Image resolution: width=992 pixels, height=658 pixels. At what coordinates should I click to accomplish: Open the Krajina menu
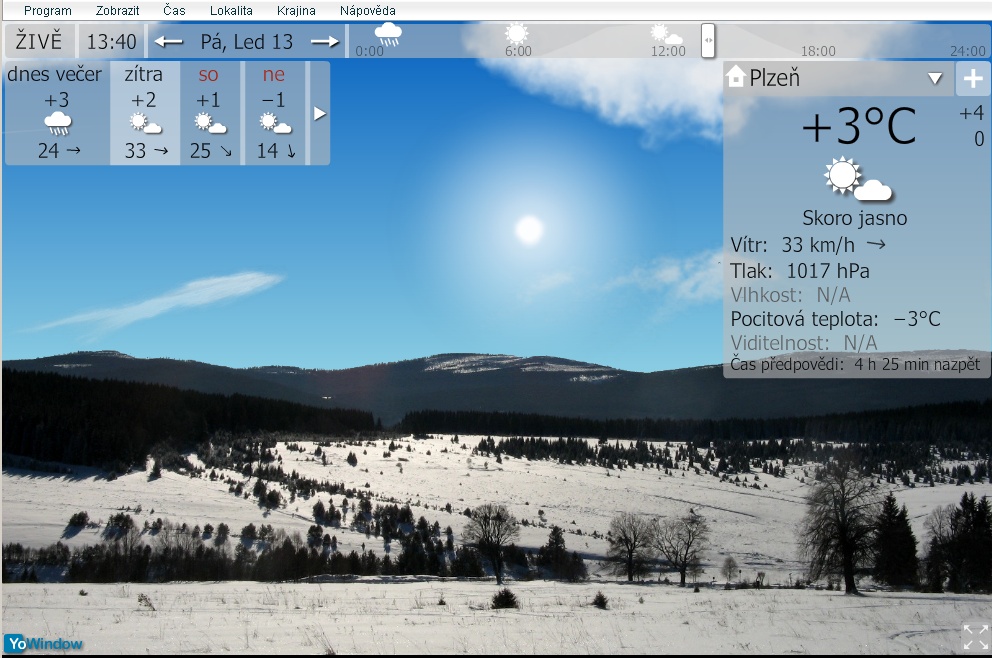pyautogui.click(x=296, y=10)
